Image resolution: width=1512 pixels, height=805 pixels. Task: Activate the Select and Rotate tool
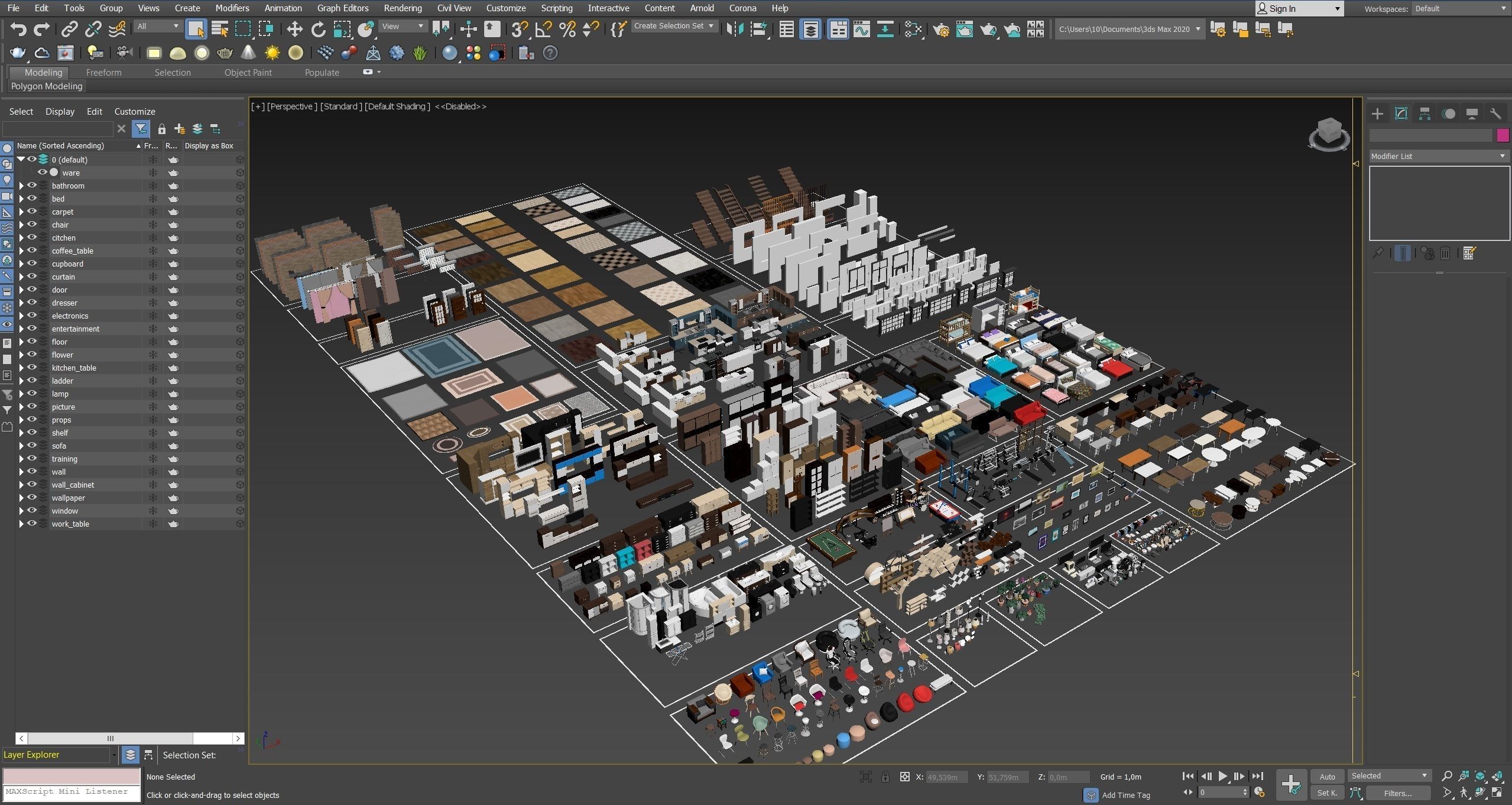[318, 29]
